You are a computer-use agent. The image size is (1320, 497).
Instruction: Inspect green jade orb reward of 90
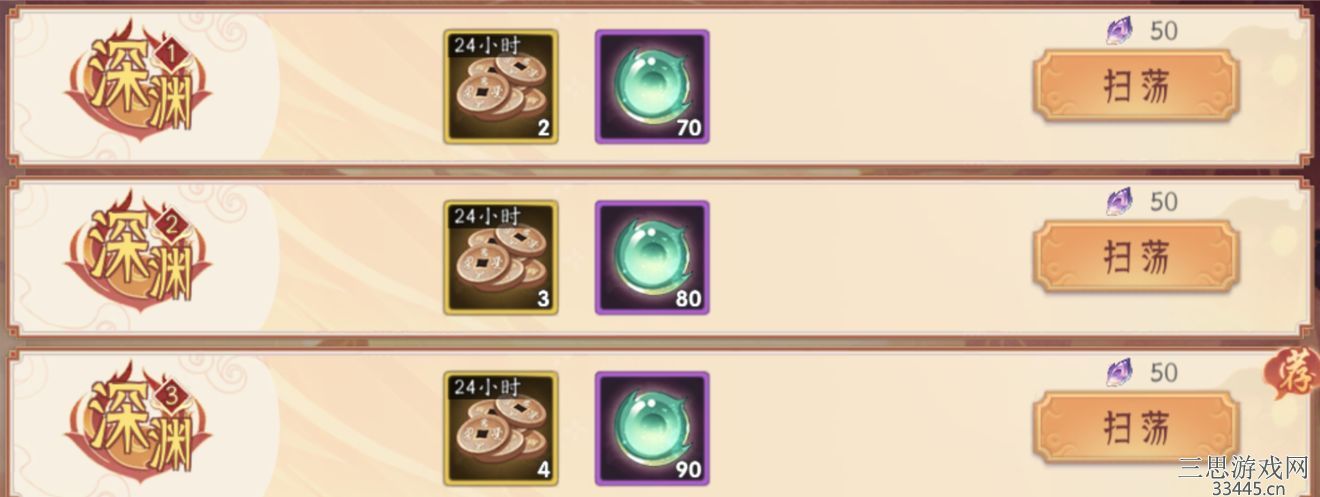click(x=652, y=429)
